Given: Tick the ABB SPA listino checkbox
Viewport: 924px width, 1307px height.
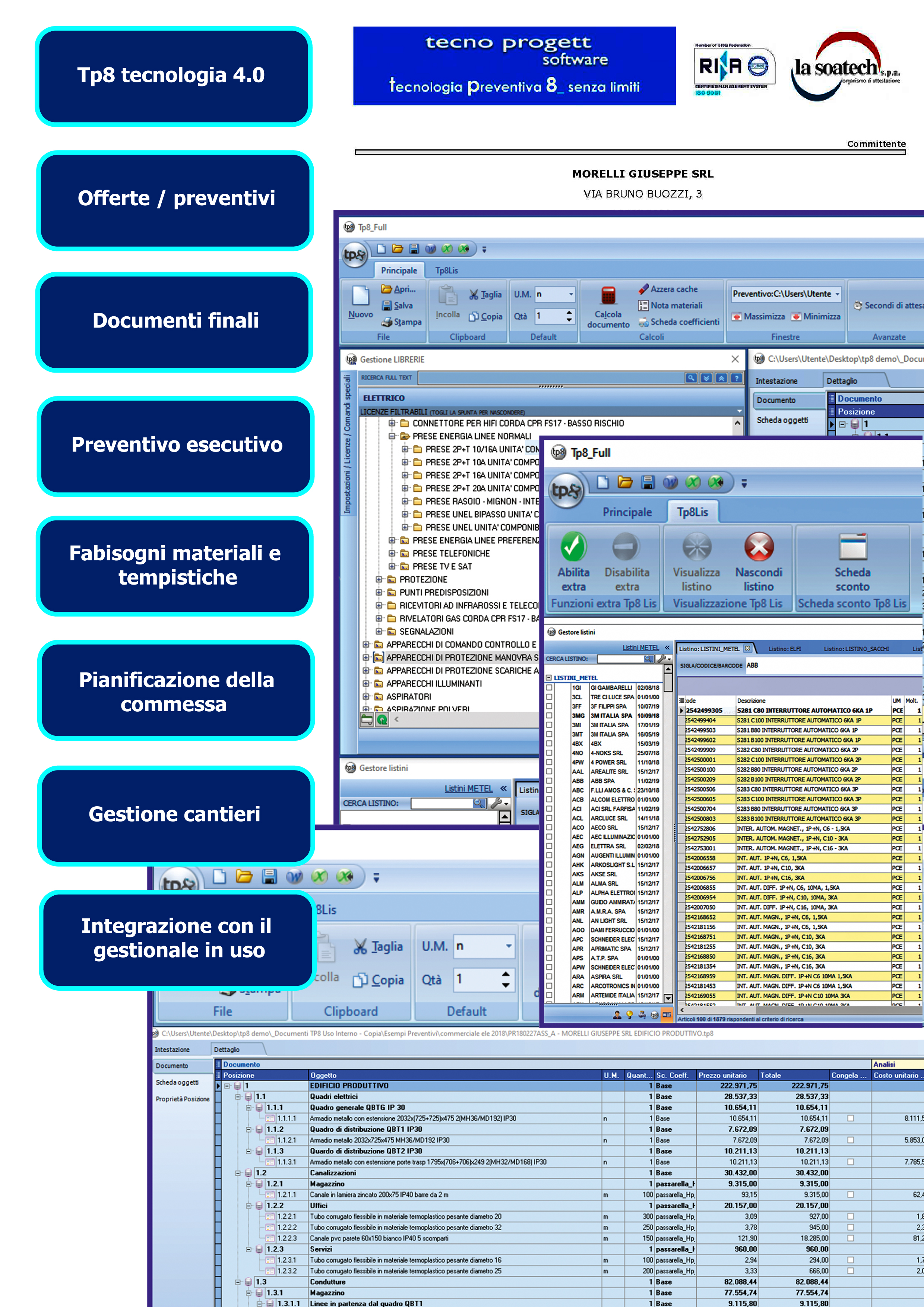Looking at the screenshot, I should pyautogui.click(x=550, y=781).
